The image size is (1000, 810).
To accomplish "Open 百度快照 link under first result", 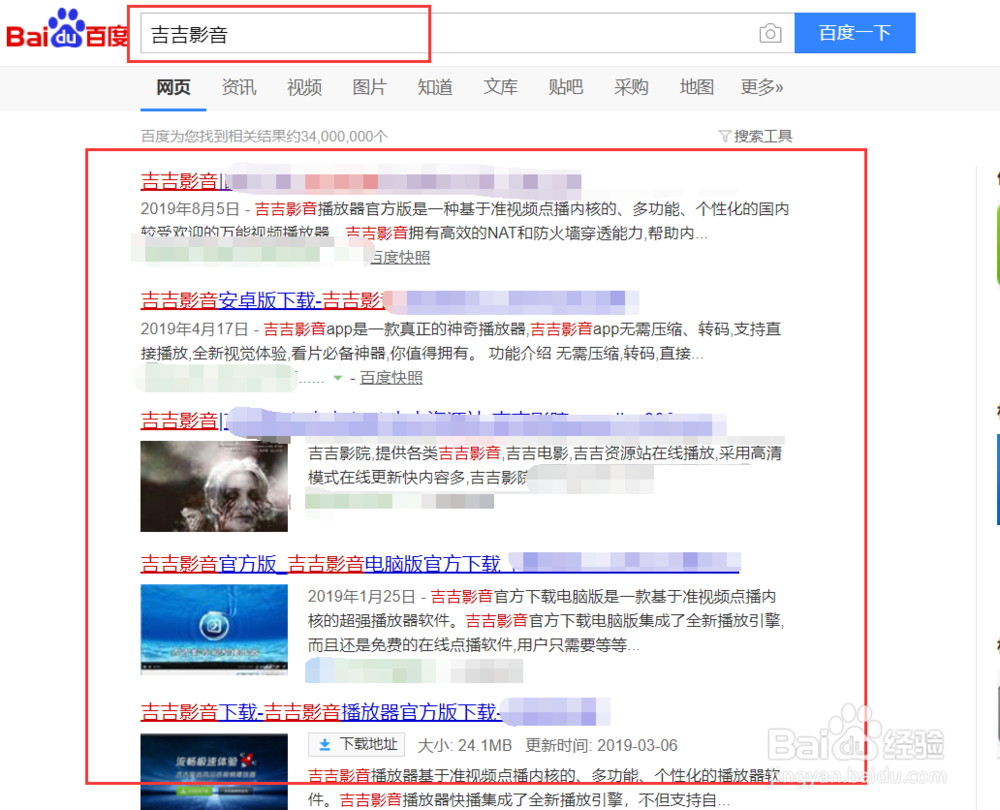I will (x=401, y=257).
